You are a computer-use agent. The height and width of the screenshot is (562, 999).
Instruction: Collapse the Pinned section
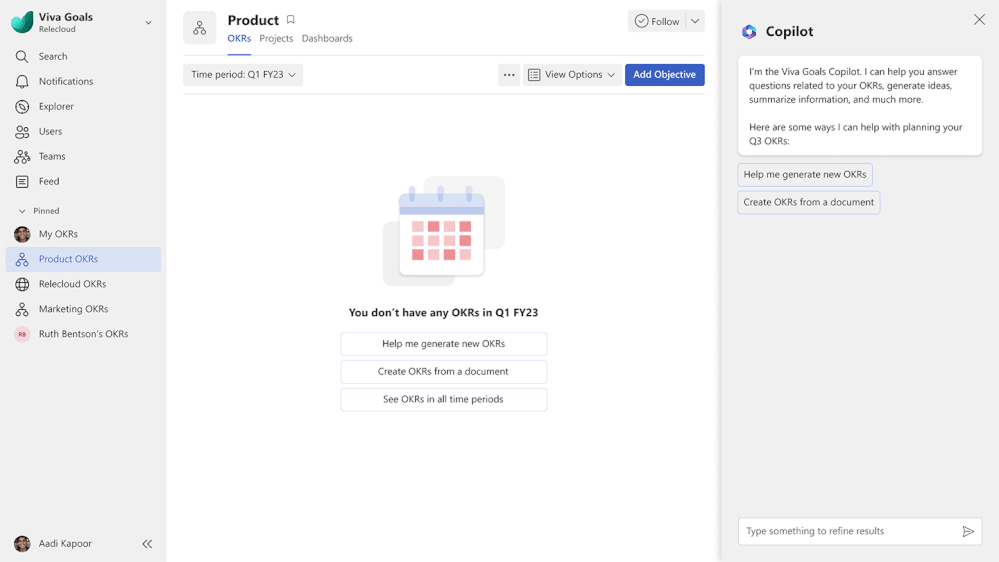pyautogui.click(x=22, y=211)
